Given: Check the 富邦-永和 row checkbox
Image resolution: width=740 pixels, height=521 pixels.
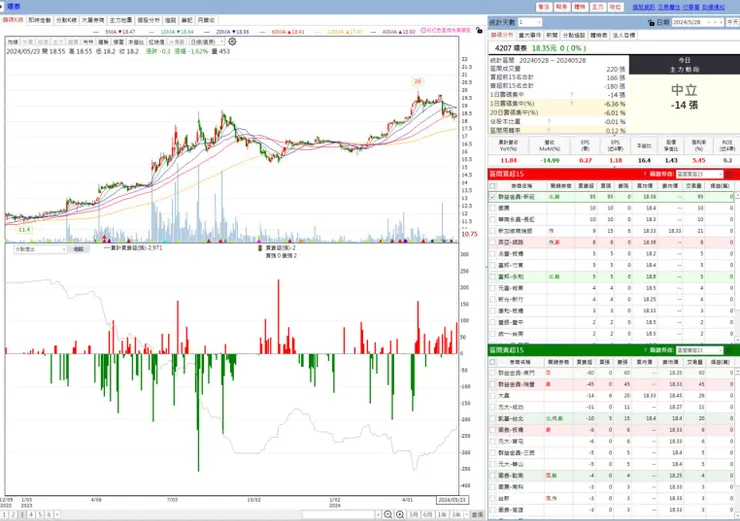Looking at the screenshot, I should 493,277.
